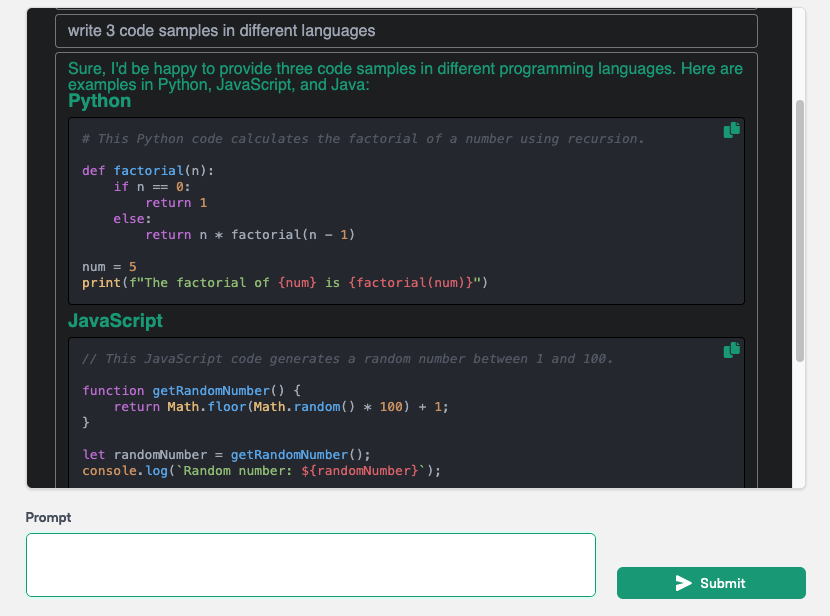
Task: Click the 'return Math.floor' code line
Action: [x=280, y=407]
